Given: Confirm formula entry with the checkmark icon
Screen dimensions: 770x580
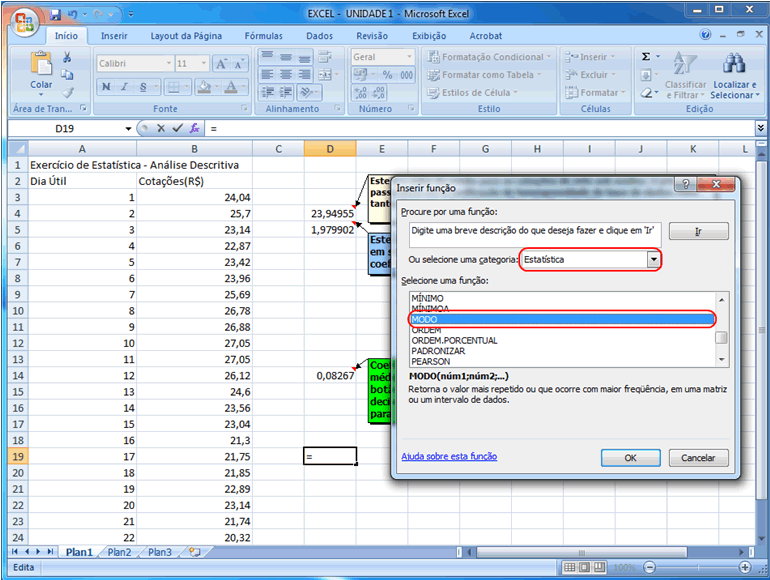Looking at the screenshot, I should point(177,129).
